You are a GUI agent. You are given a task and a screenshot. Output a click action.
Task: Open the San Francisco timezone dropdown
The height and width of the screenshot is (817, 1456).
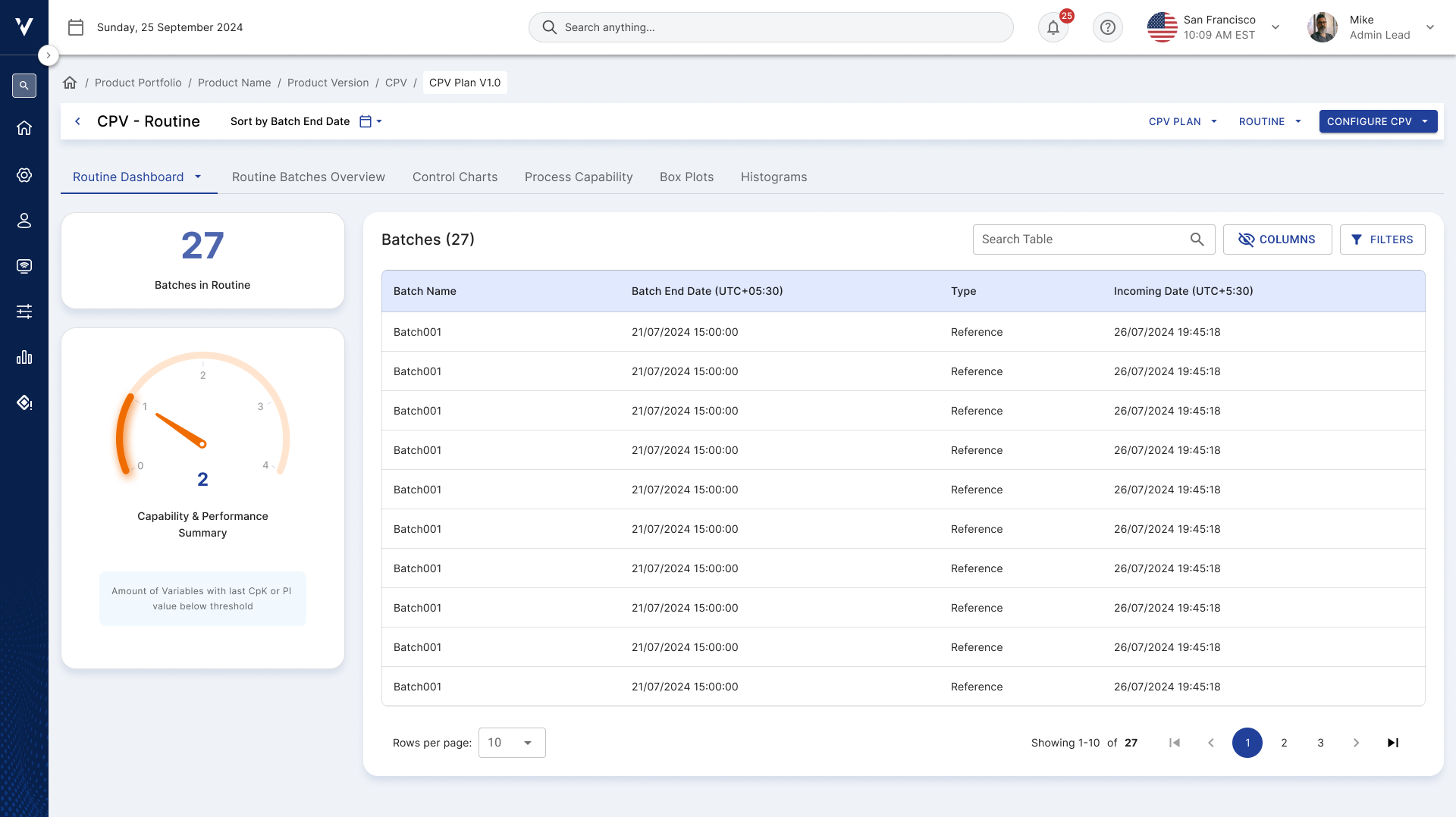pos(1276,27)
